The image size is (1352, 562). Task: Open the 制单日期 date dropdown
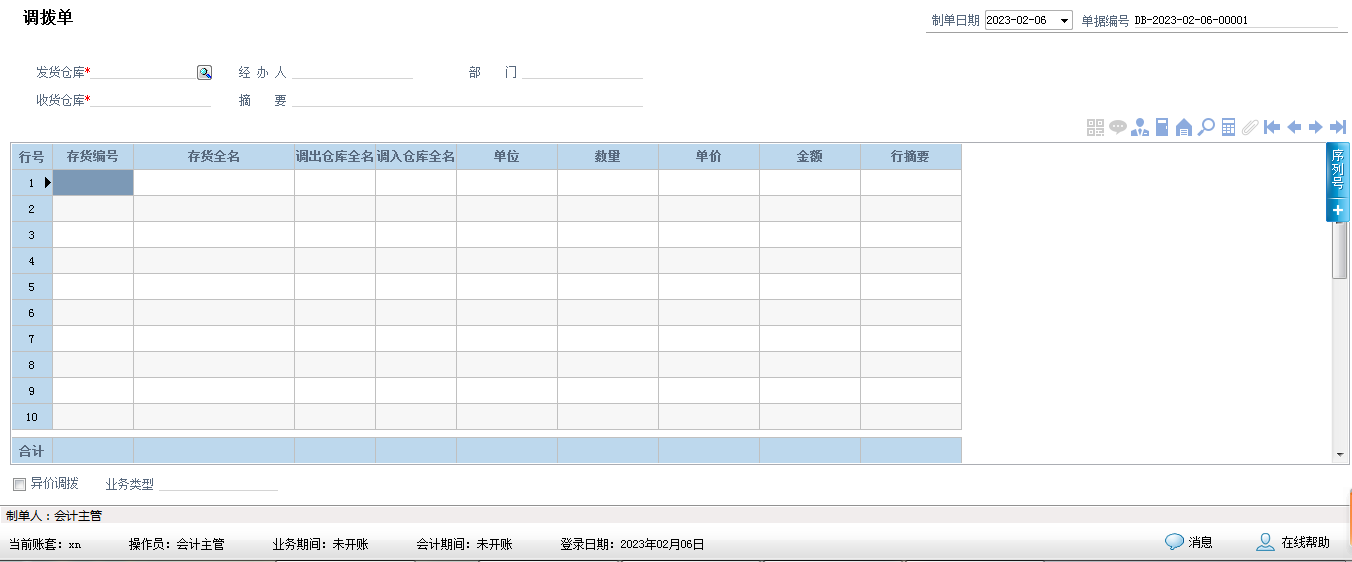(1064, 20)
